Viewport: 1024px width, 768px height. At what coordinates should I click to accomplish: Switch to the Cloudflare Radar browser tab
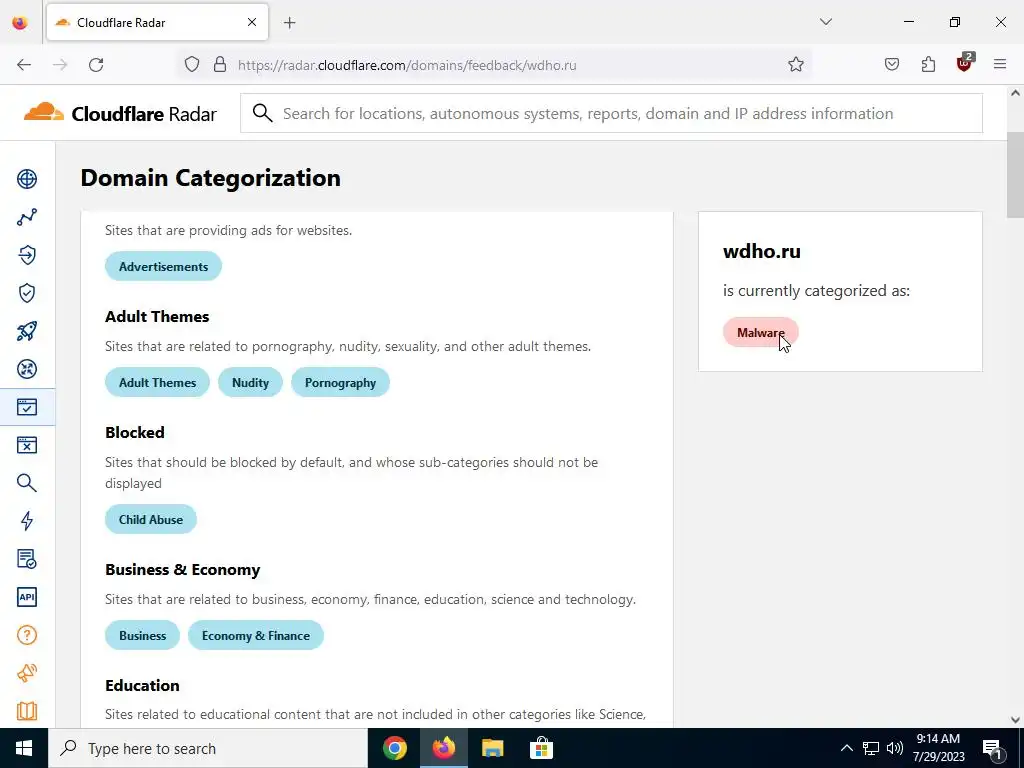(157, 22)
